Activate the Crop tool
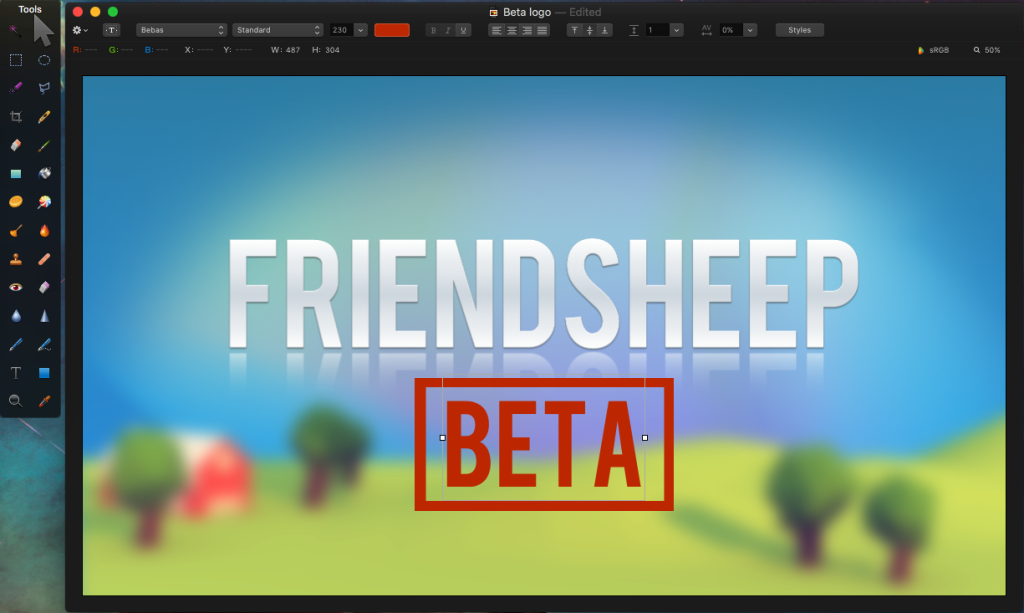Viewport: 1024px width, 613px height. 16,117
